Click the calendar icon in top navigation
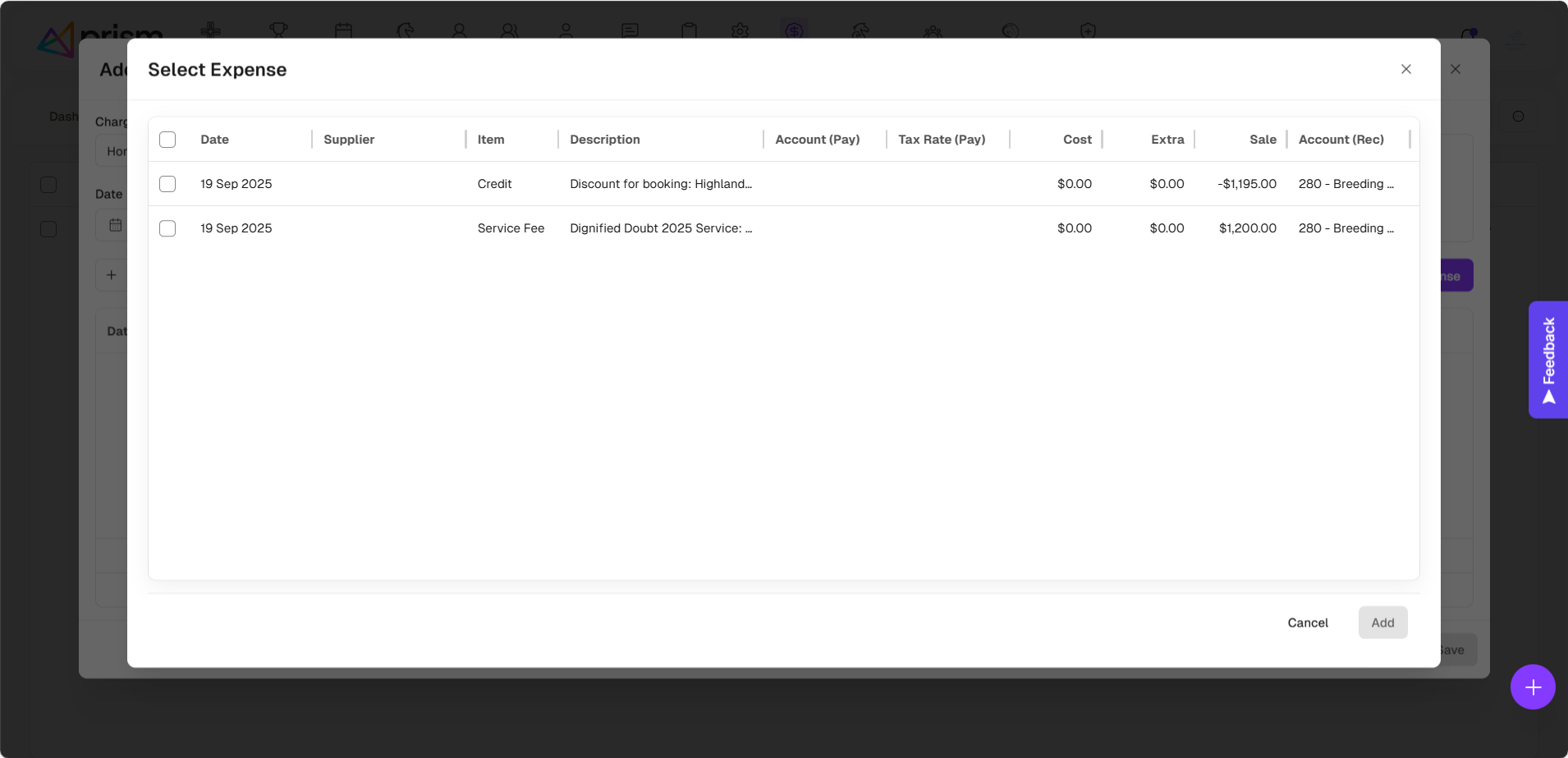 [343, 30]
